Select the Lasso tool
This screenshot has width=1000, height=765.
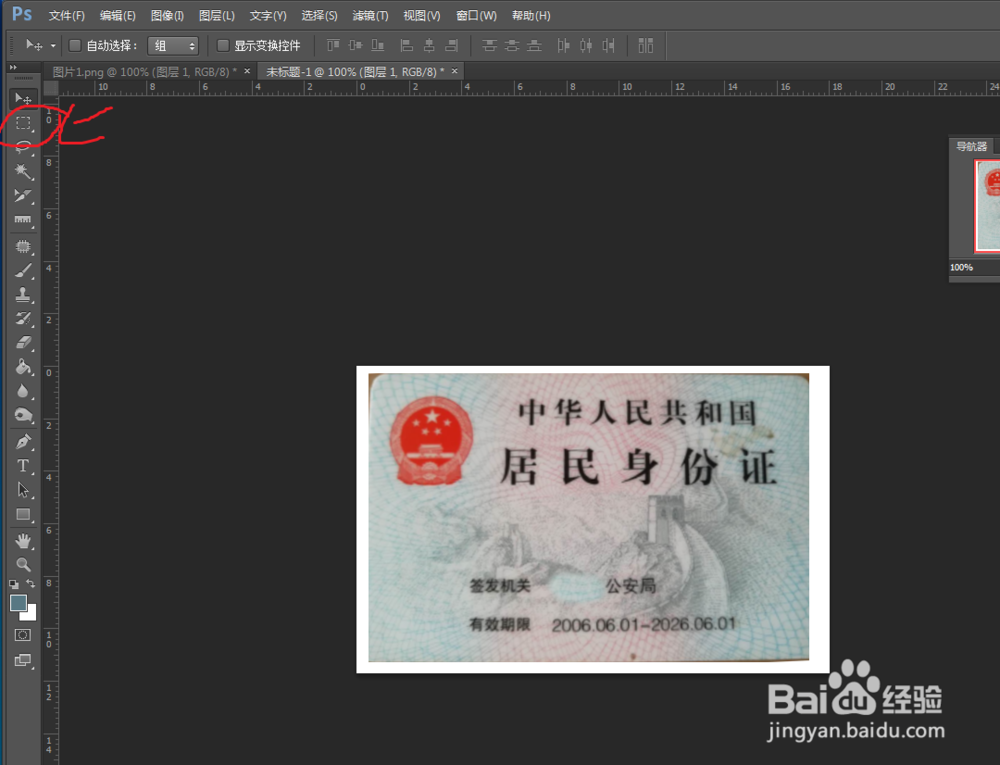[23, 146]
